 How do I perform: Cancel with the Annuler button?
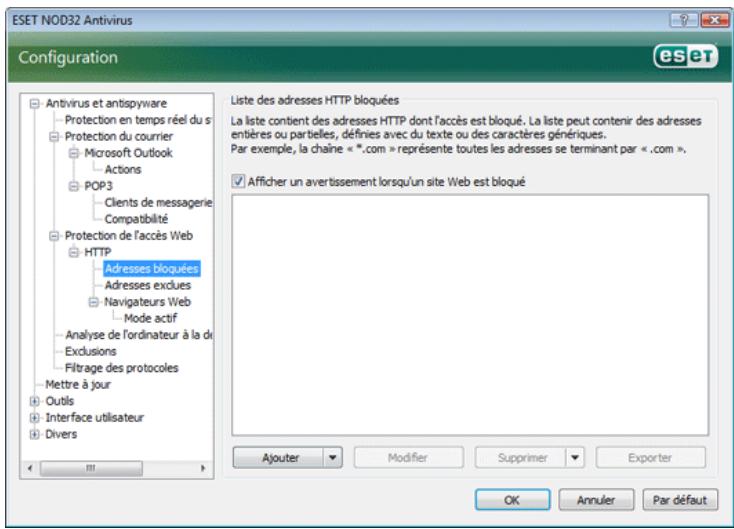point(596,500)
